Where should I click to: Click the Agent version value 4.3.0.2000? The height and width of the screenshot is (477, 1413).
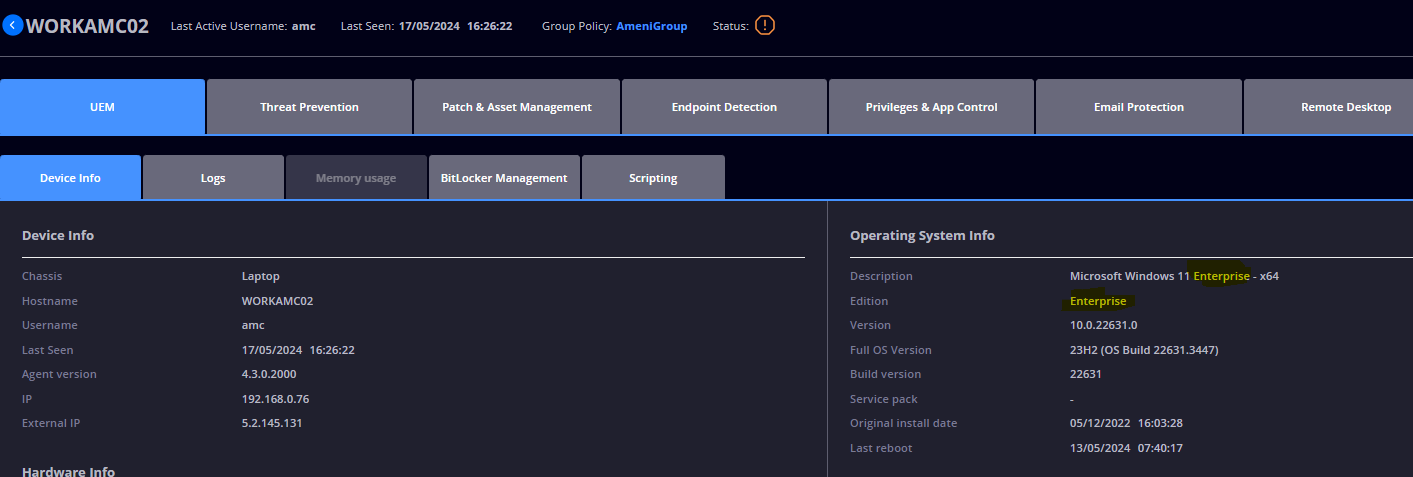coord(269,374)
